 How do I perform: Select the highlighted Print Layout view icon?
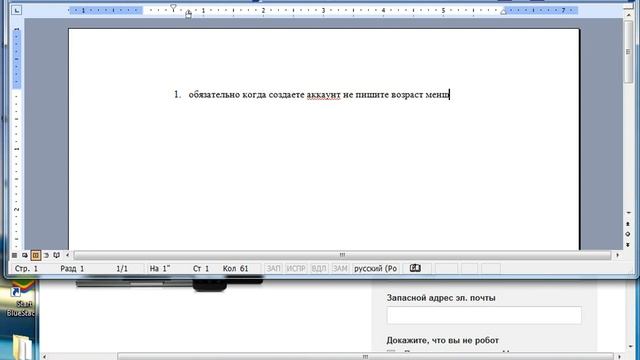click(36, 256)
